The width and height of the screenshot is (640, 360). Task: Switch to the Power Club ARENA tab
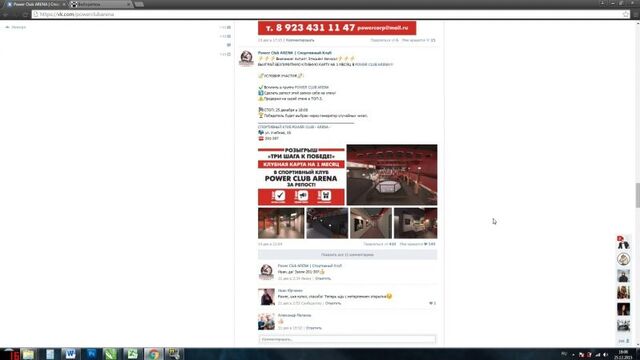[36, 4]
